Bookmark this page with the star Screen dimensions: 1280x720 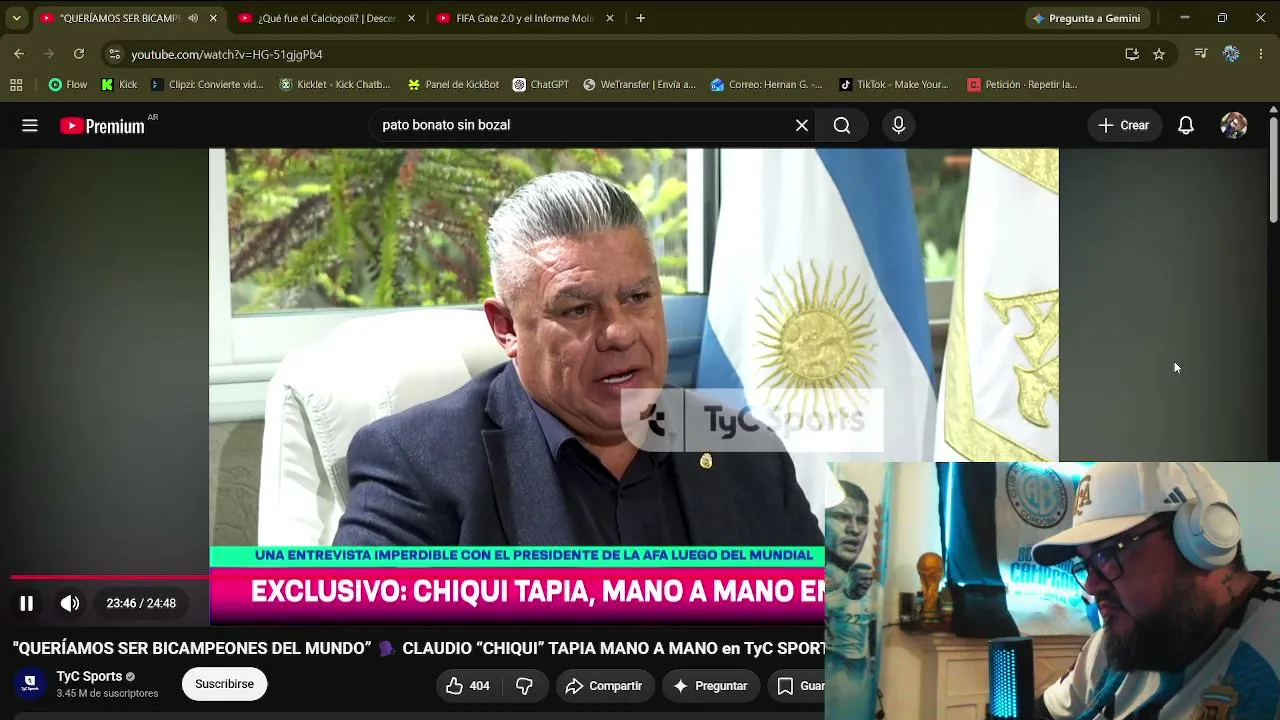1159,54
